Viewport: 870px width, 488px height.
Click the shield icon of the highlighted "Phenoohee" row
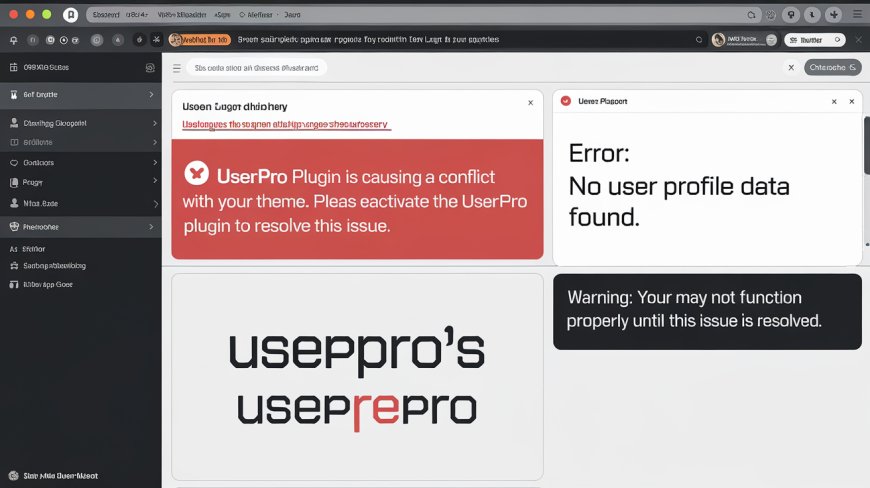(x=14, y=226)
